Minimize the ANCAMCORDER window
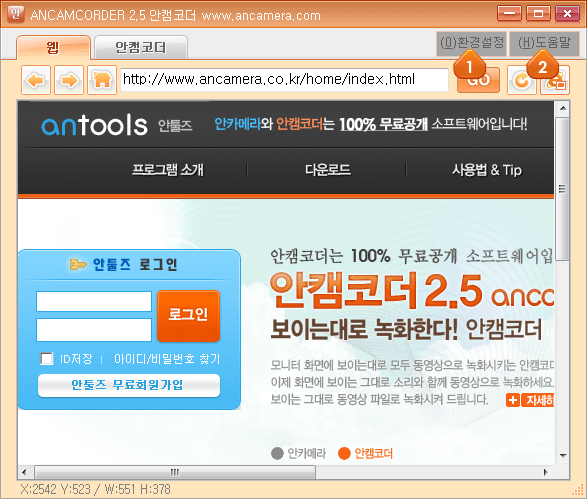 509,14
